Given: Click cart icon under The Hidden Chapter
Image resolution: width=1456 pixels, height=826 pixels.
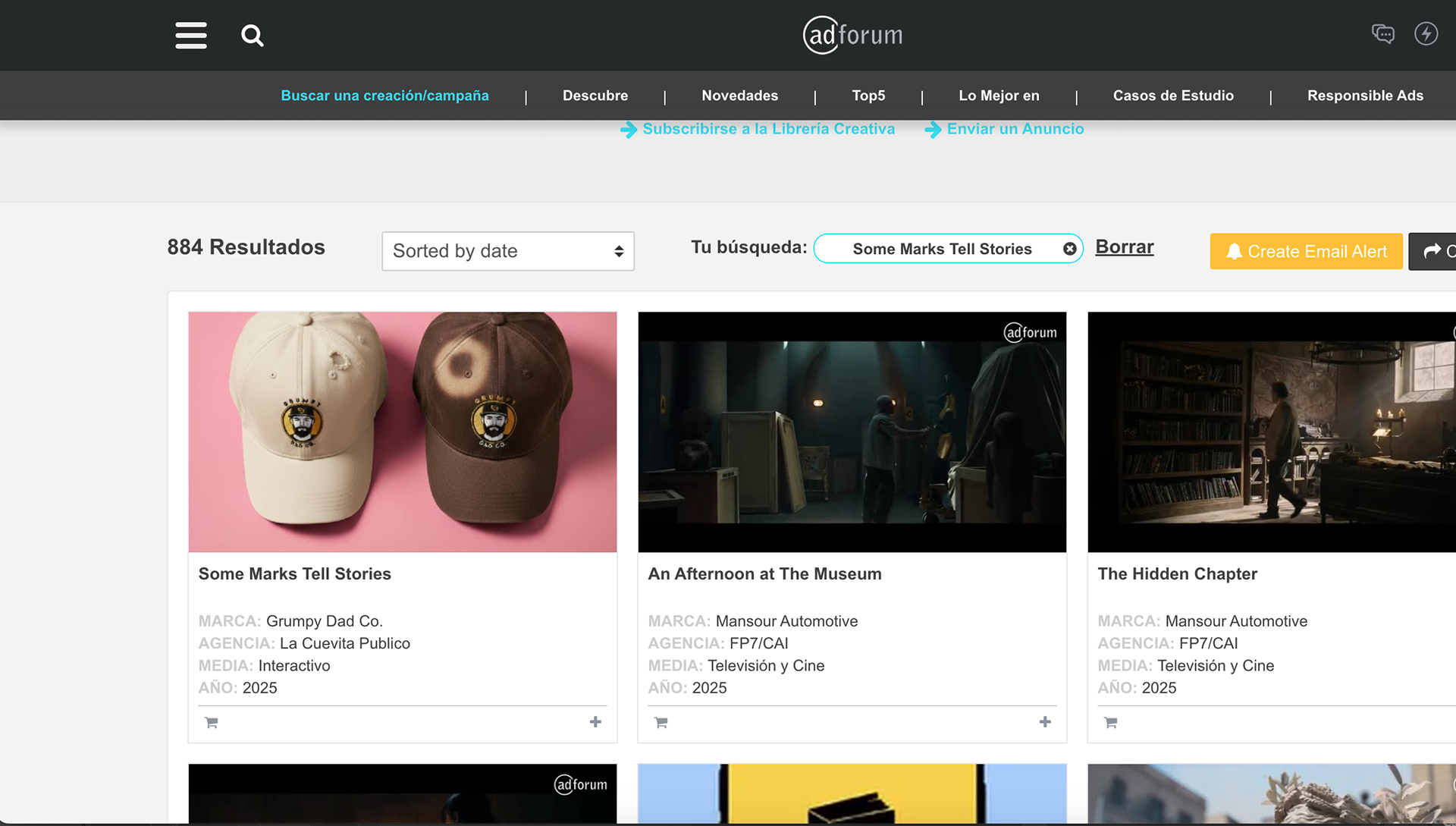Looking at the screenshot, I should 1111,723.
